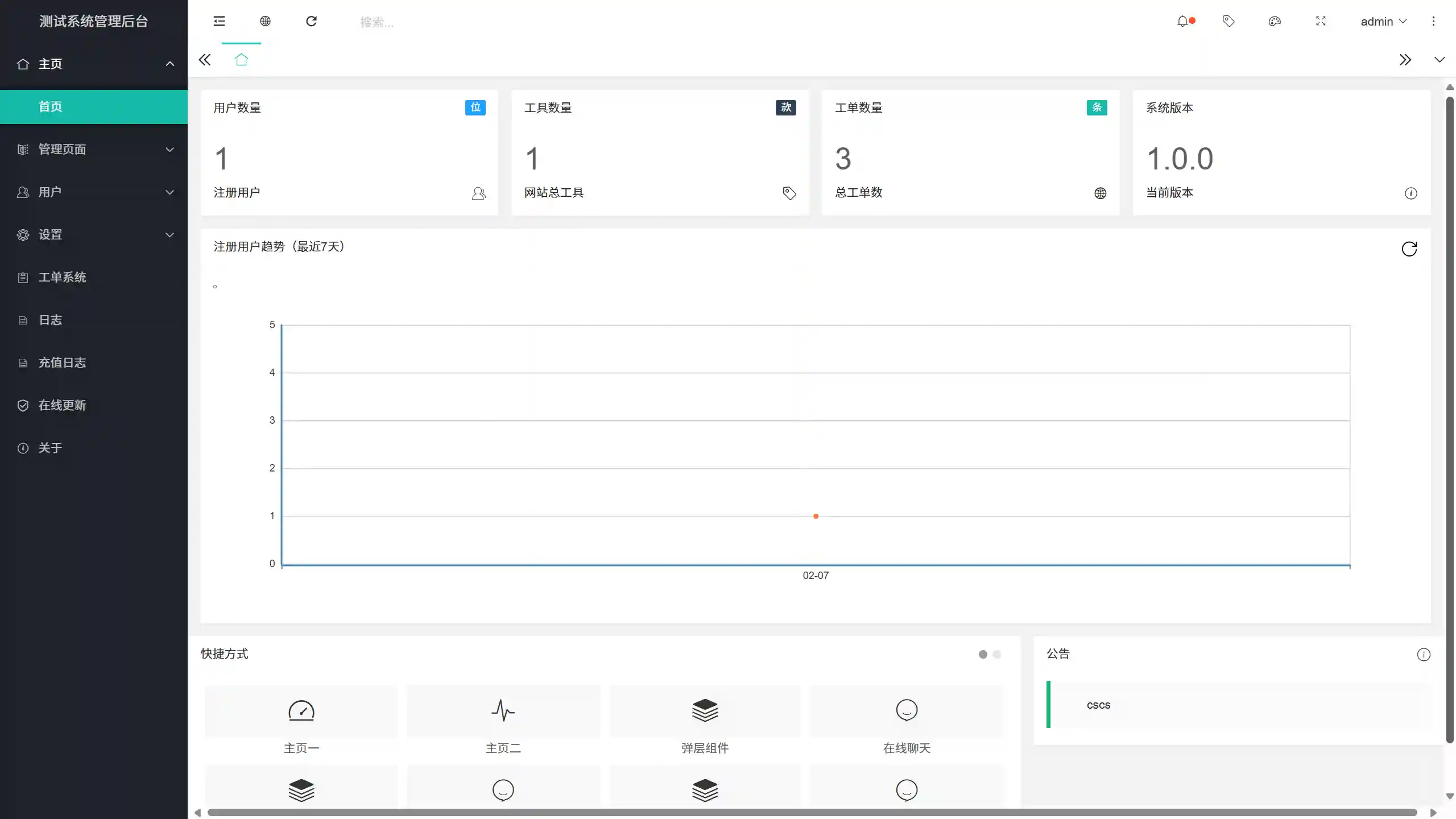This screenshot has height=819, width=1456.
Task: Toggle the sidebar collapse menu icon
Action: [219, 22]
